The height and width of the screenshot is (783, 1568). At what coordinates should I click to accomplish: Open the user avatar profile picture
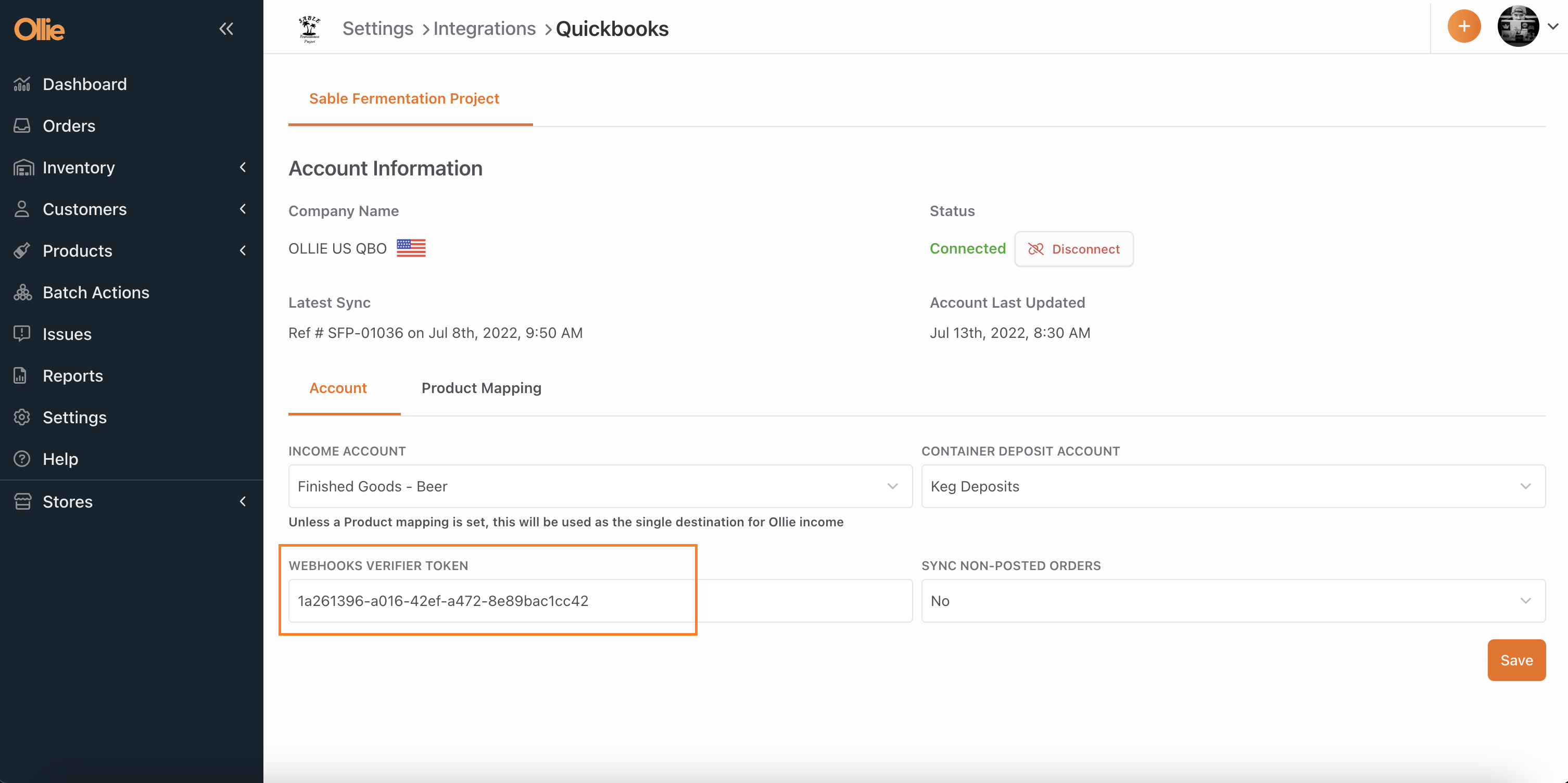(1518, 26)
